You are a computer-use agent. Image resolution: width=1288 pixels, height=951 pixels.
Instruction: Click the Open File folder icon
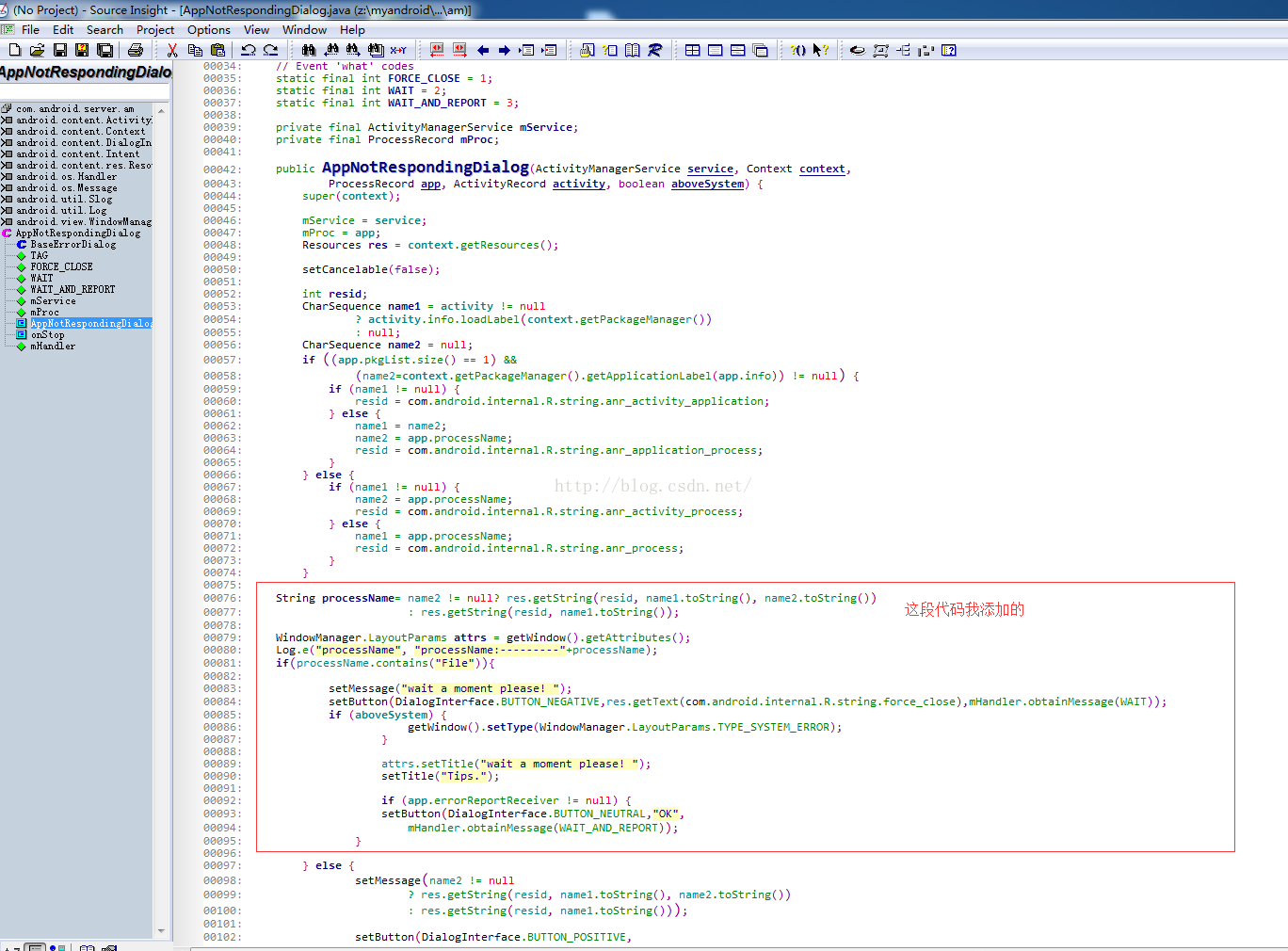click(37, 50)
